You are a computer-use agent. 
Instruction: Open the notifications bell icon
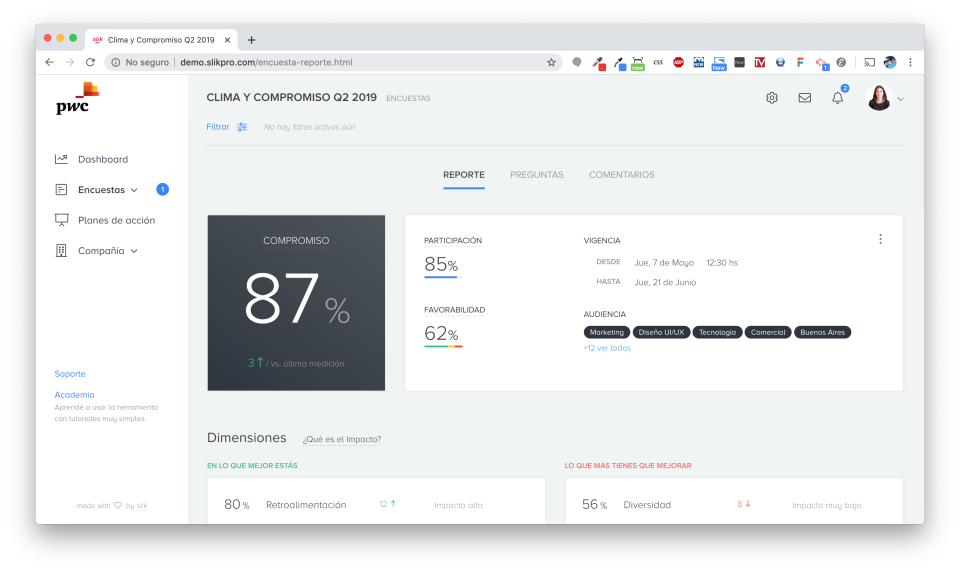click(838, 98)
